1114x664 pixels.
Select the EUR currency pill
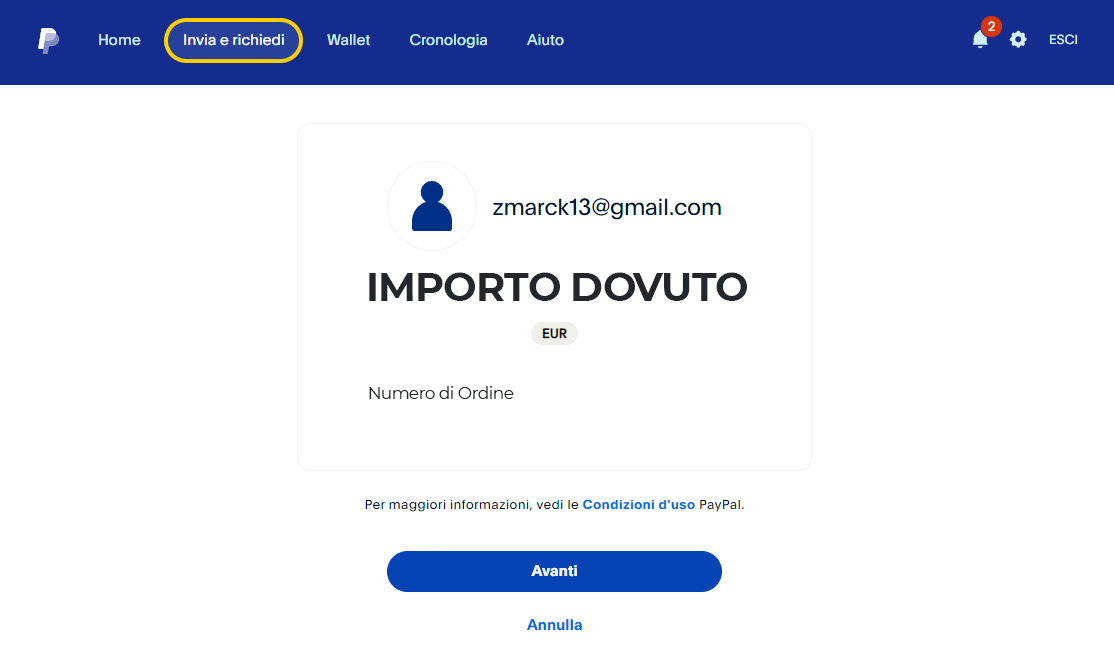pyautogui.click(x=554, y=333)
